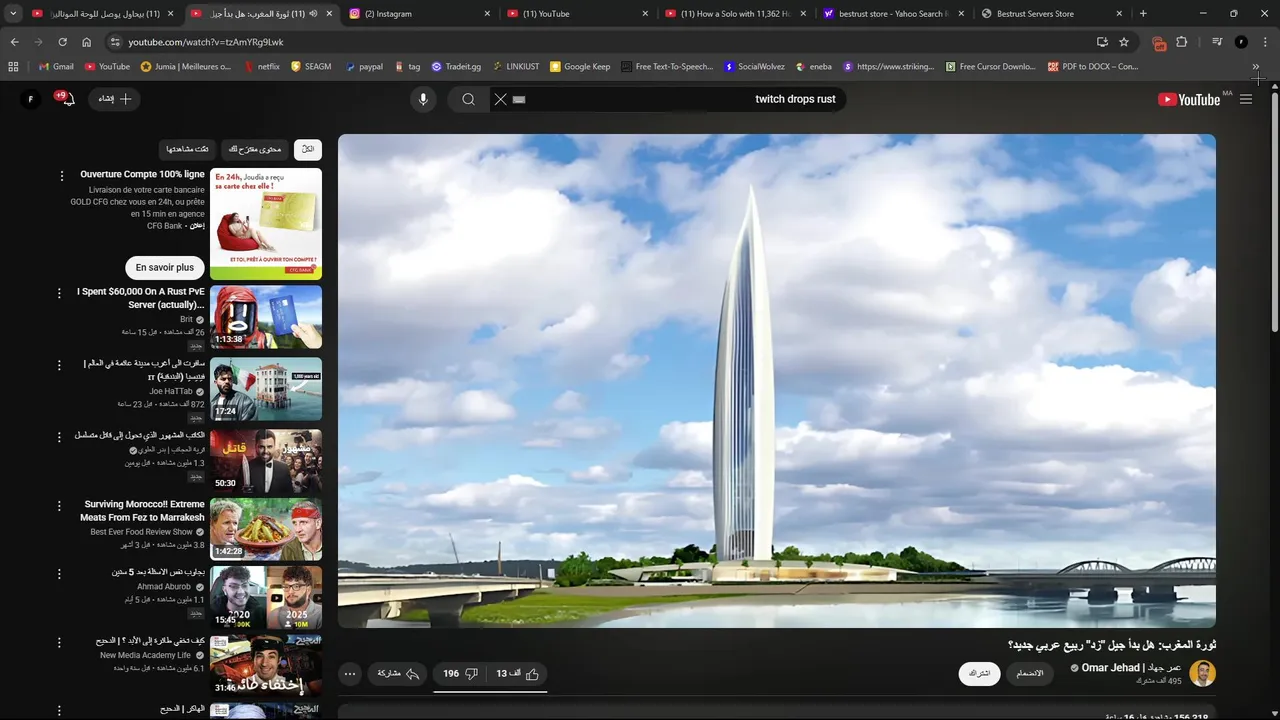Click the subscribe button for Omar Jehad
The height and width of the screenshot is (720, 1280).
979,673
